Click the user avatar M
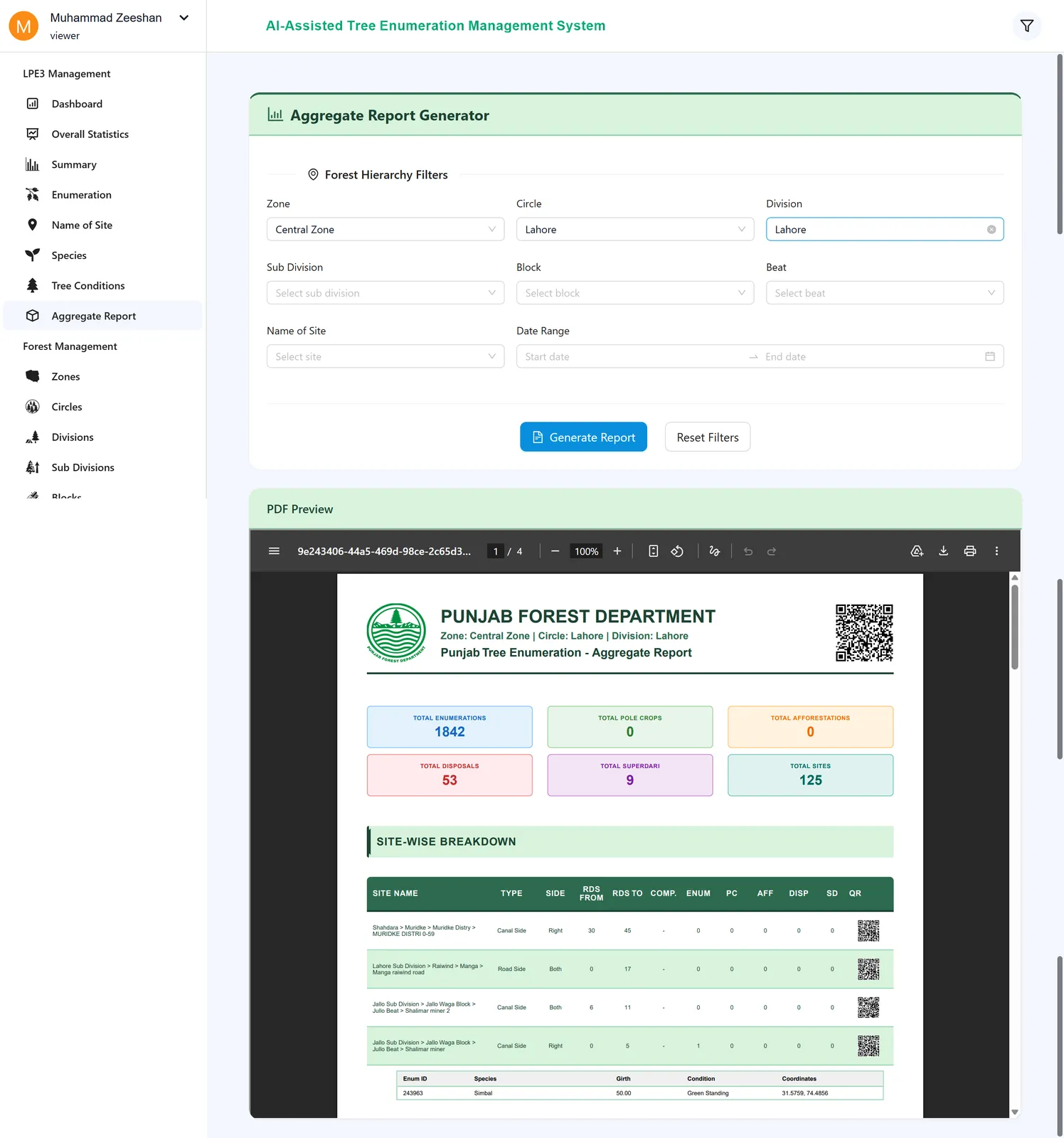1064x1138 pixels. [23, 26]
